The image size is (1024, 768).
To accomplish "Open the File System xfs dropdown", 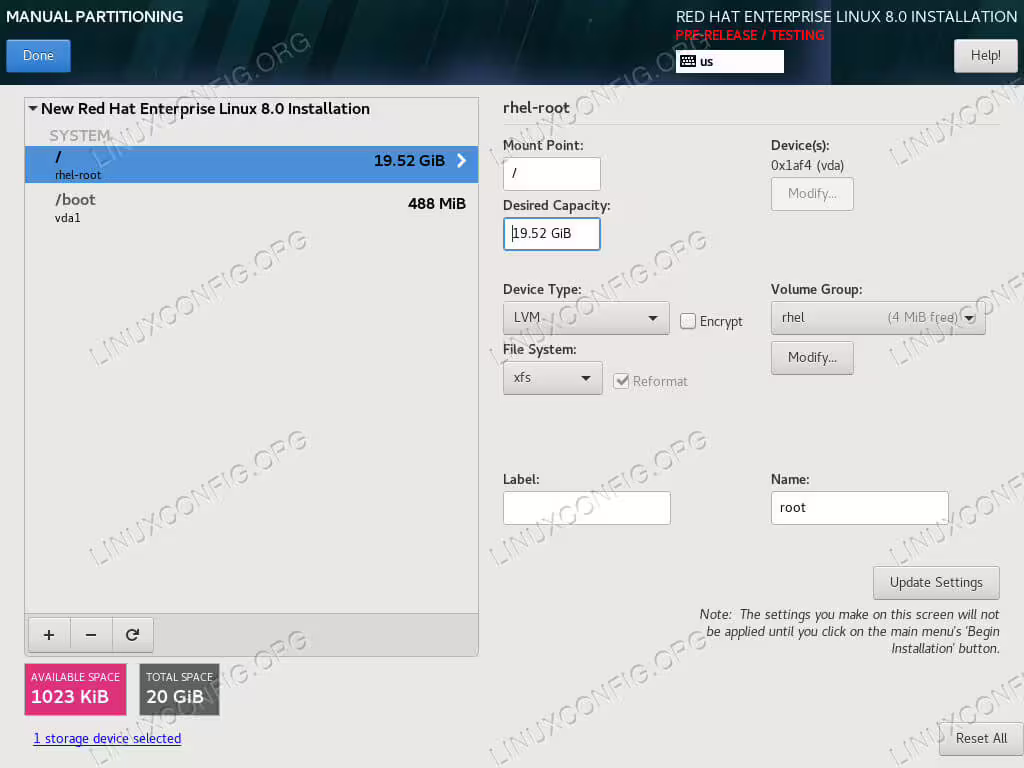I will (x=552, y=378).
